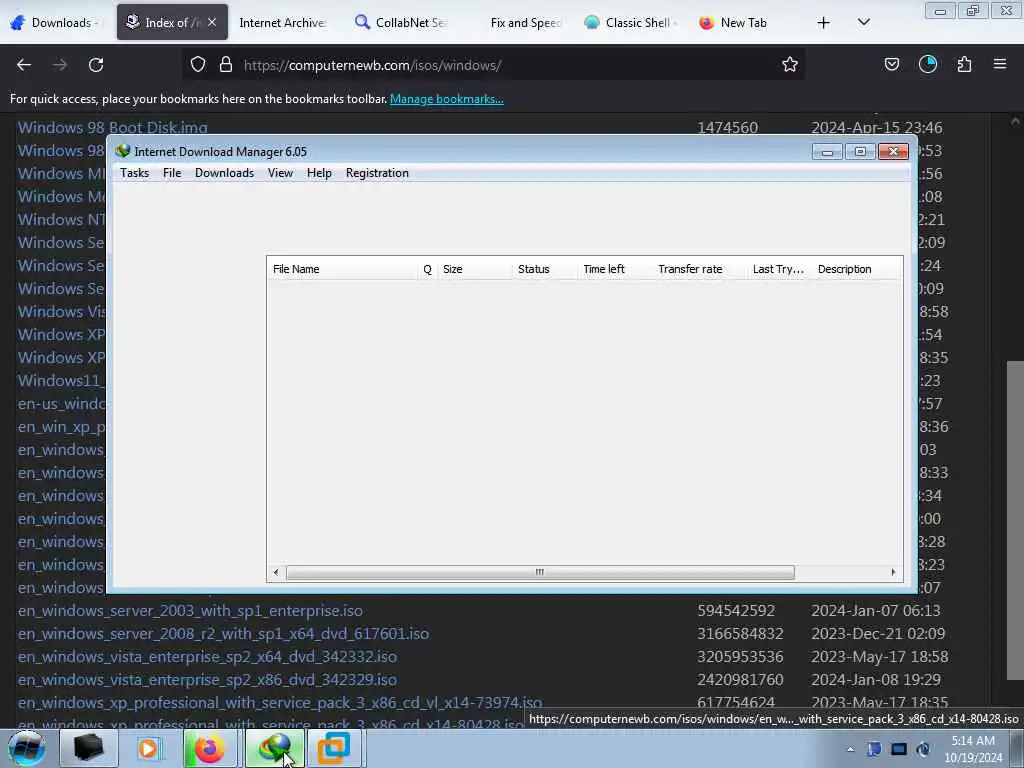Sort downloads by Description column
Viewport: 1024px width, 768px height.
coord(857,269)
